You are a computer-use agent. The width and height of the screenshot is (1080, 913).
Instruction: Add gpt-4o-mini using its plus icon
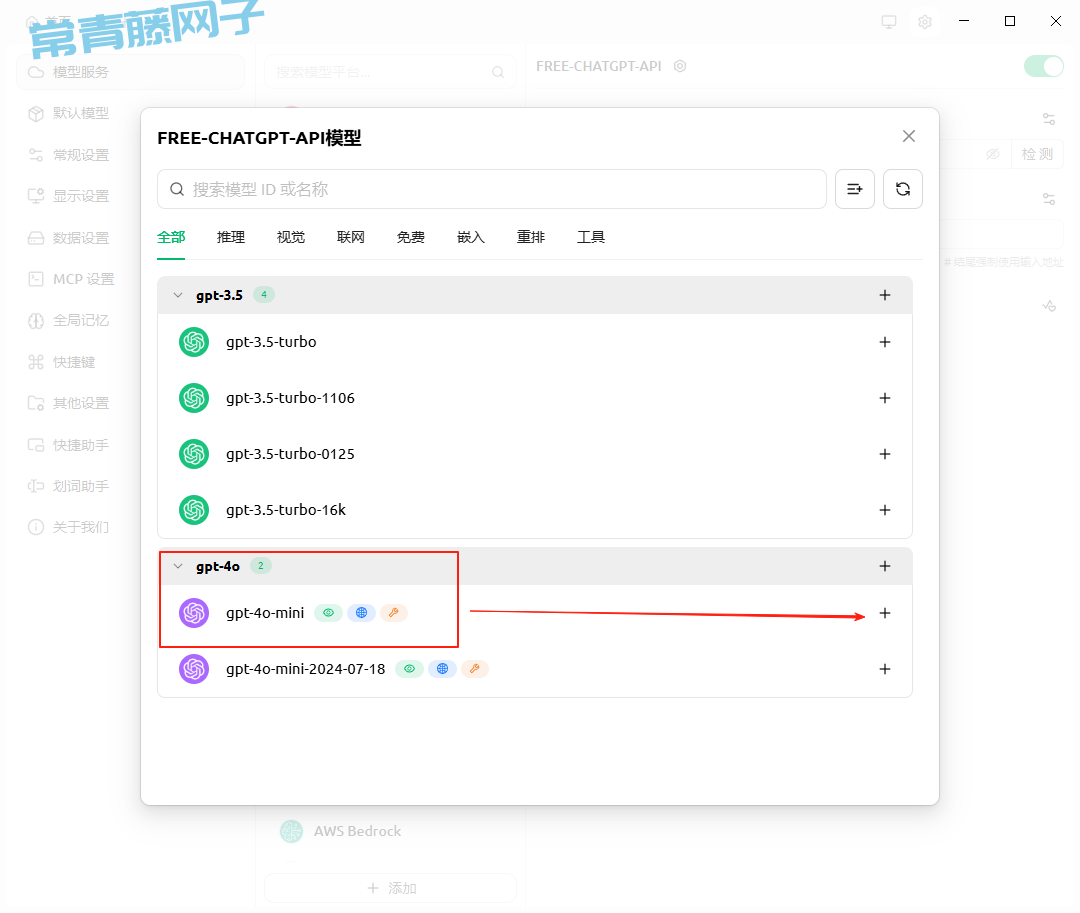pyautogui.click(x=885, y=613)
